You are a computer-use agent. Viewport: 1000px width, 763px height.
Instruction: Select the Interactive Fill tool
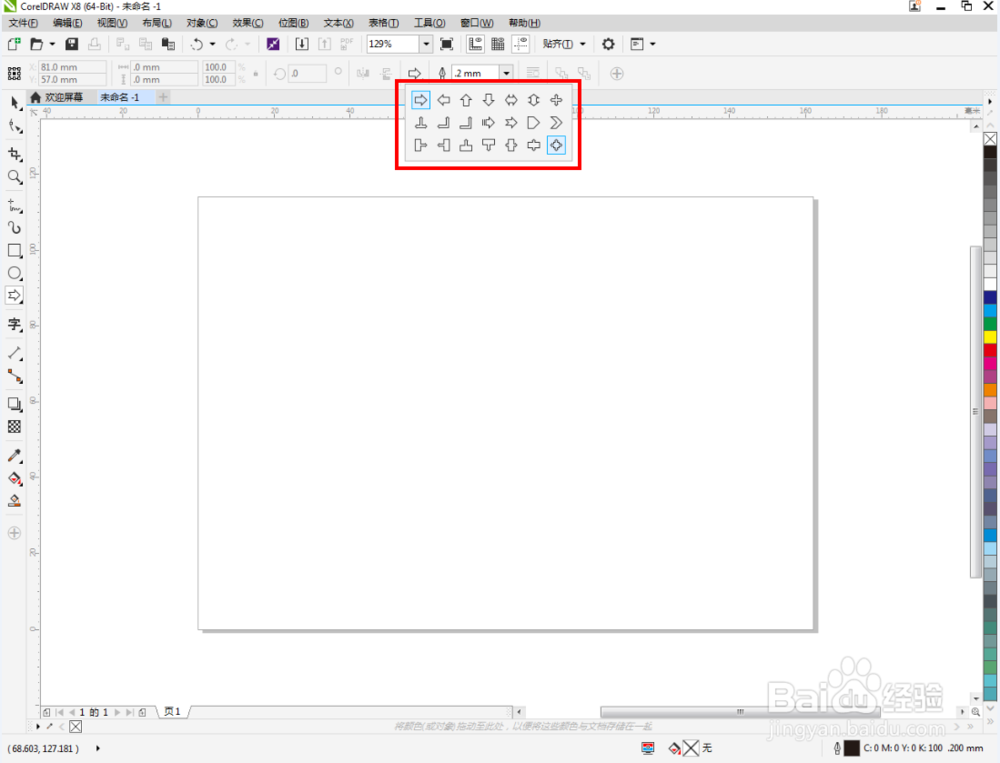point(14,478)
